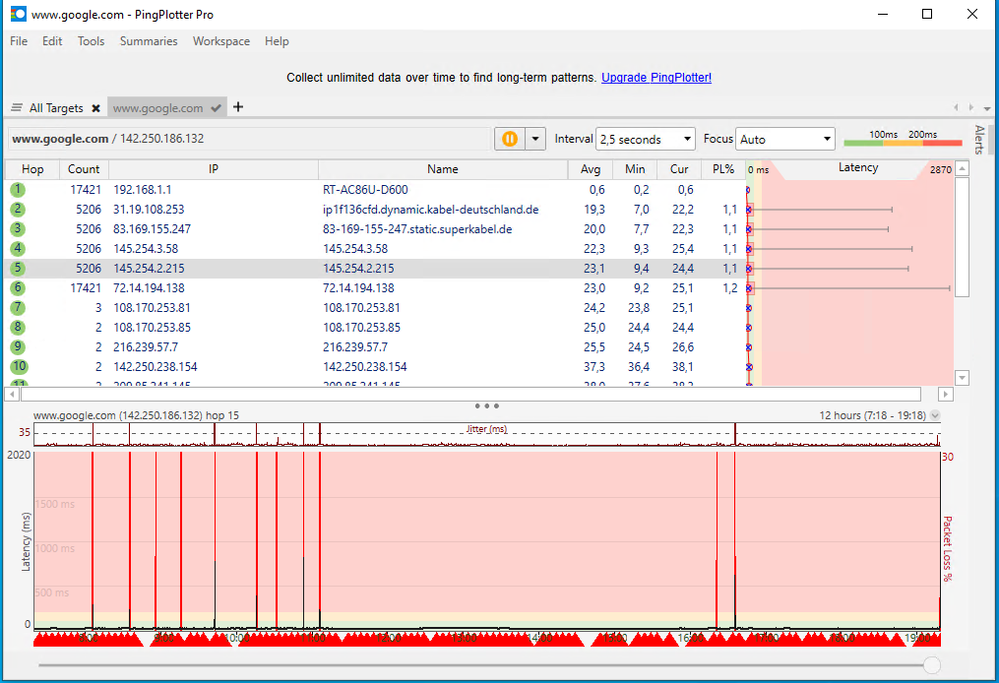
Task: Open the target list via the hamburger icon
Action: click(14, 107)
